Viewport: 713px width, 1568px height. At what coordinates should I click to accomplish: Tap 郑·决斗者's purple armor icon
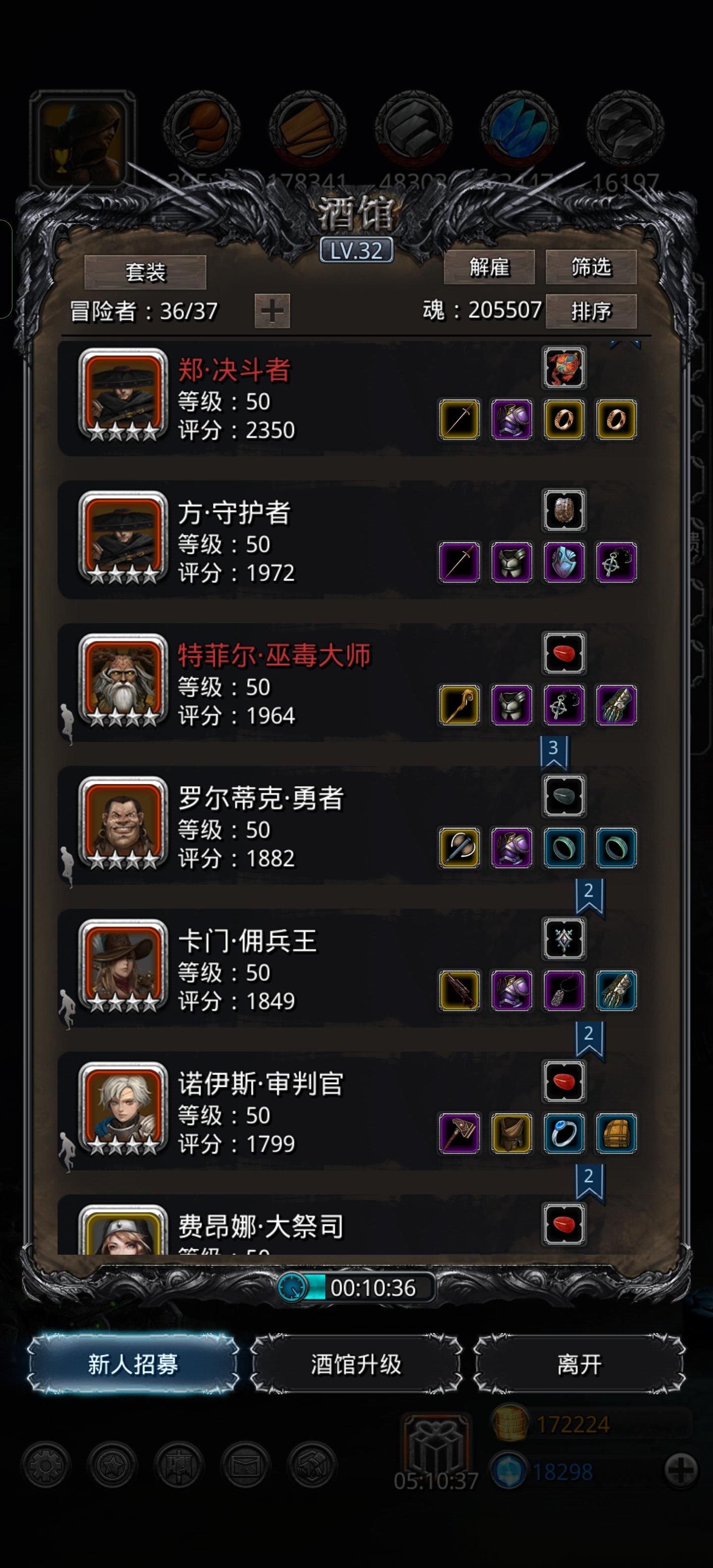[511, 419]
